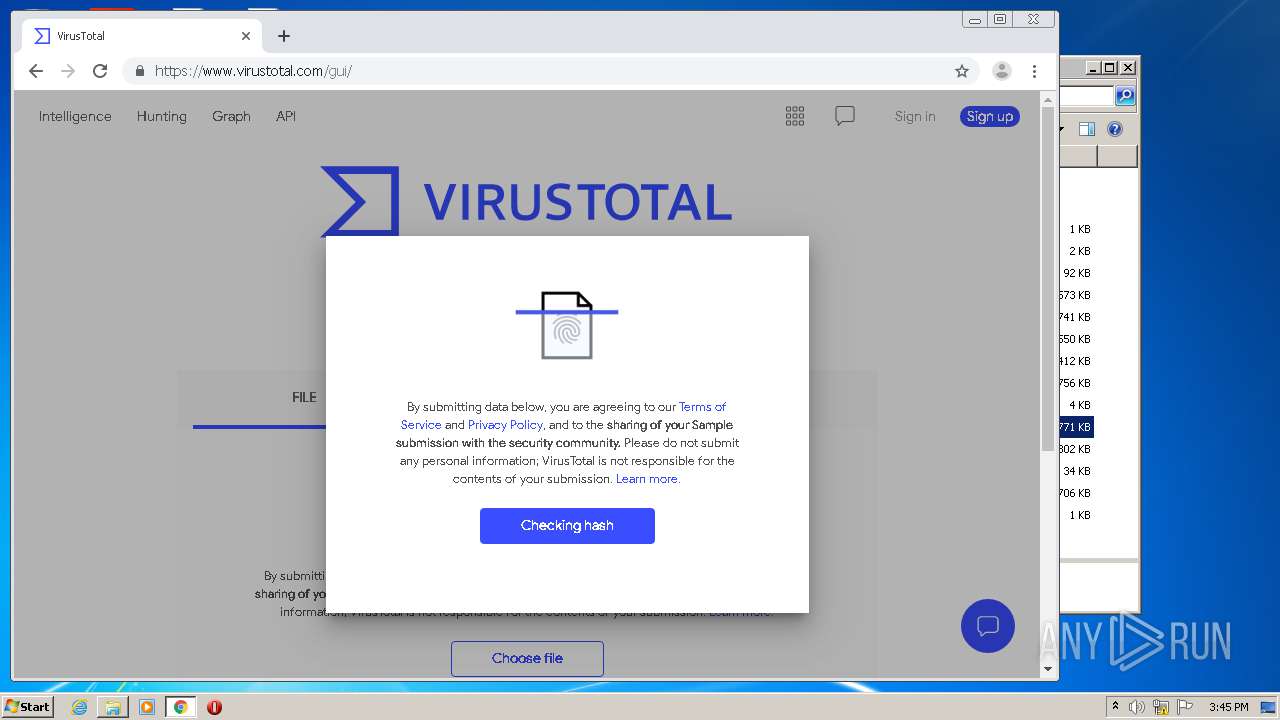The image size is (1280, 720).
Task: Click Learn more link in dialog
Action: pyautogui.click(x=646, y=479)
